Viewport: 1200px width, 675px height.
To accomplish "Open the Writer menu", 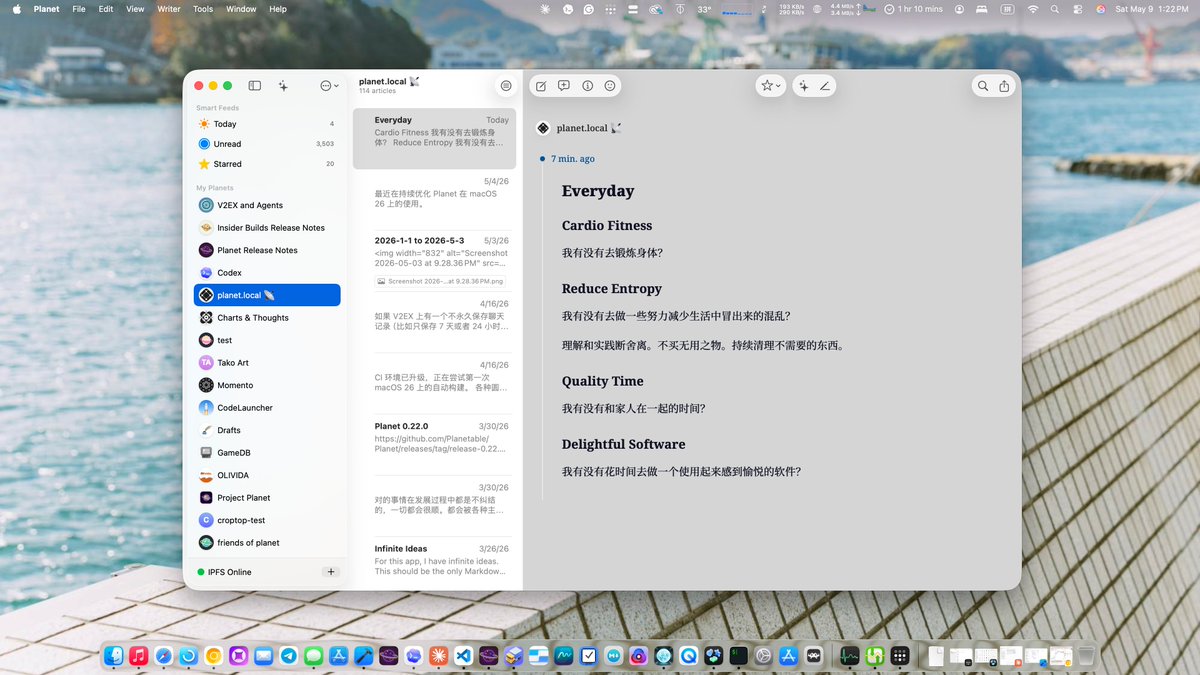I will (169, 9).
